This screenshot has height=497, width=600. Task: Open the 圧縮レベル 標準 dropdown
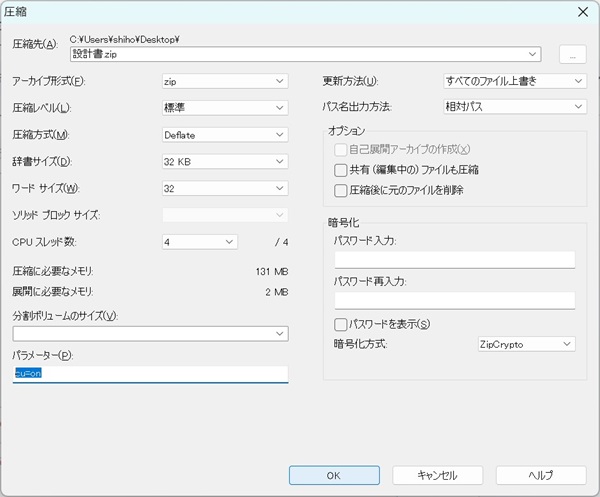(x=225, y=108)
